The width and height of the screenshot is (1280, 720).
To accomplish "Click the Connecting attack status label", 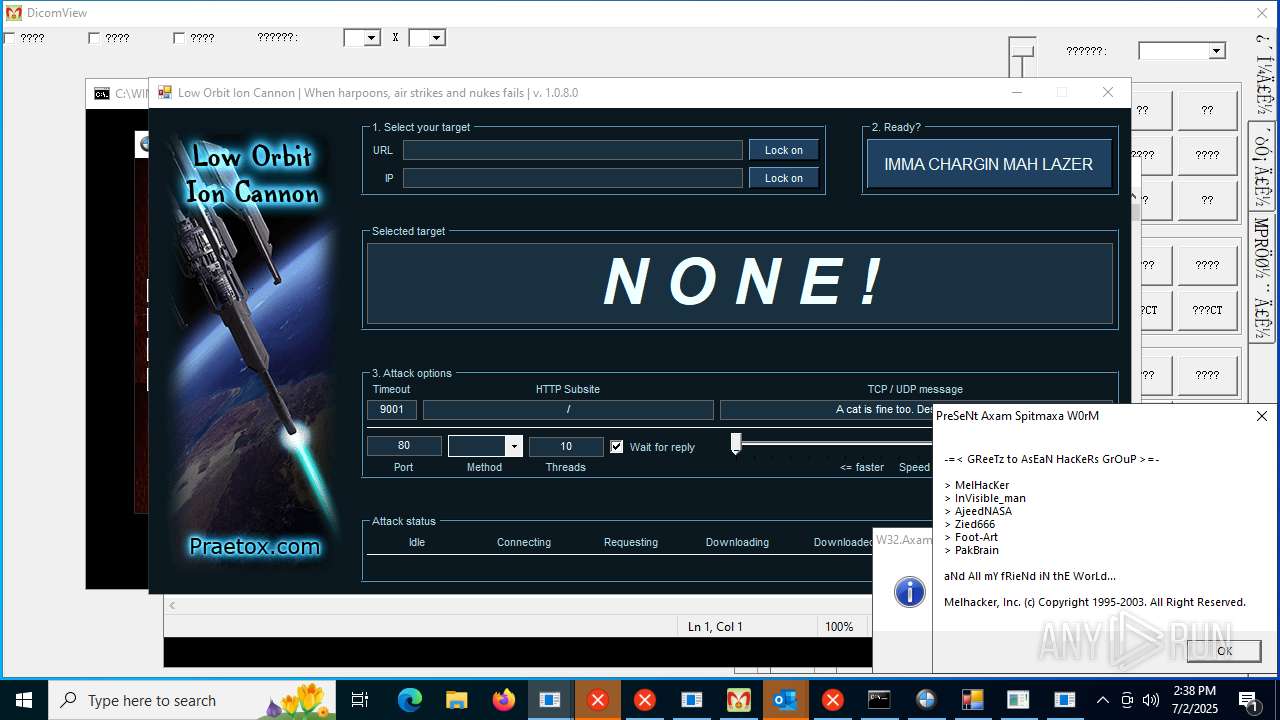I will click(524, 542).
